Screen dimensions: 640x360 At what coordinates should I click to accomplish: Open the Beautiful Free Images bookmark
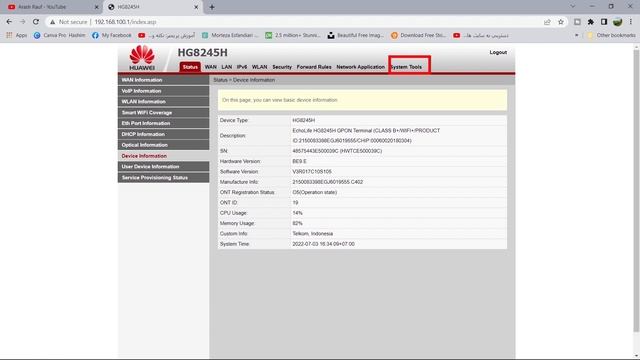coord(356,36)
